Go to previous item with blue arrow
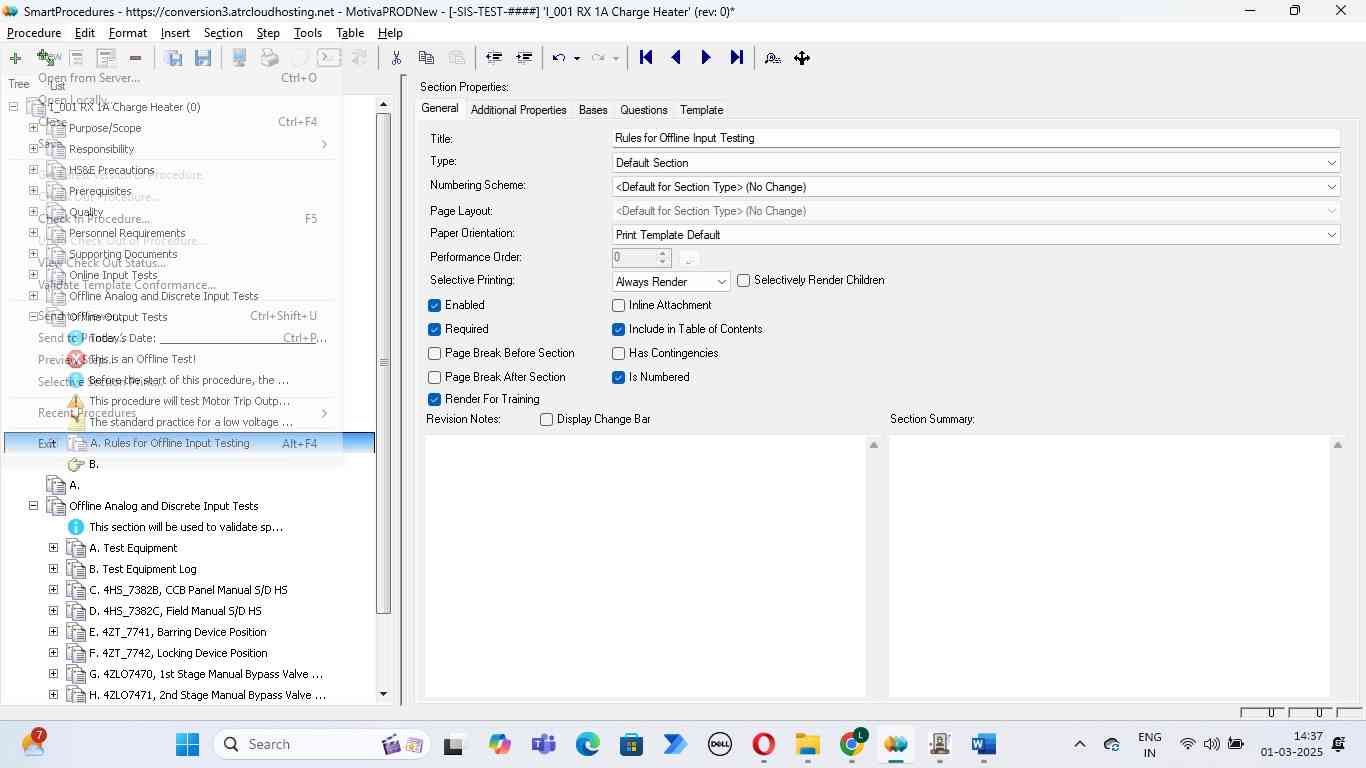This screenshot has width=1366, height=768. [x=676, y=58]
